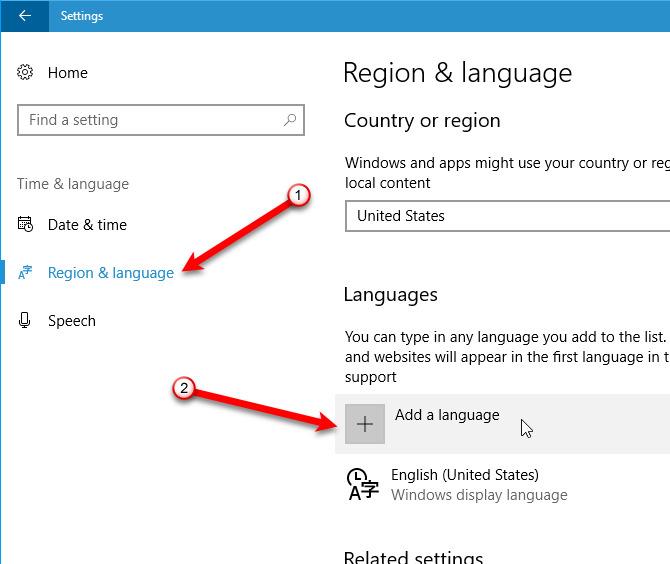
Task: Click the Speech microphone icon
Action: [26, 321]
